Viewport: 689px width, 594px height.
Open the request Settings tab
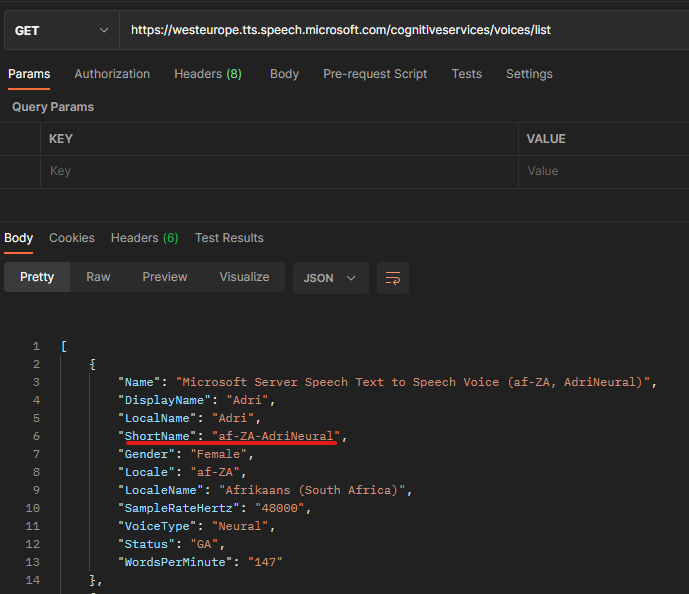[529, 74]
